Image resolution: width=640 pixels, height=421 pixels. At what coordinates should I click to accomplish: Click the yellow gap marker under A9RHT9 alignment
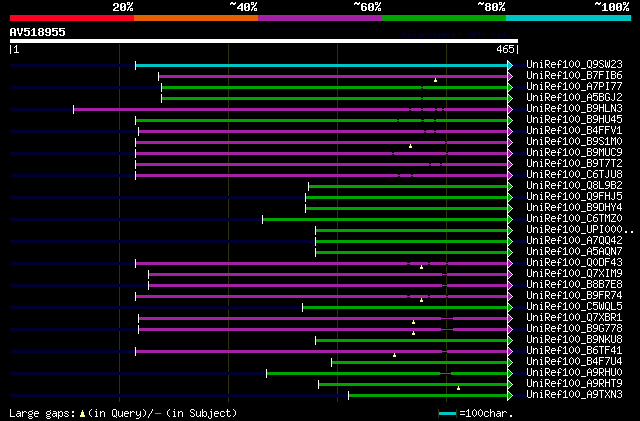tap(458, 388)
